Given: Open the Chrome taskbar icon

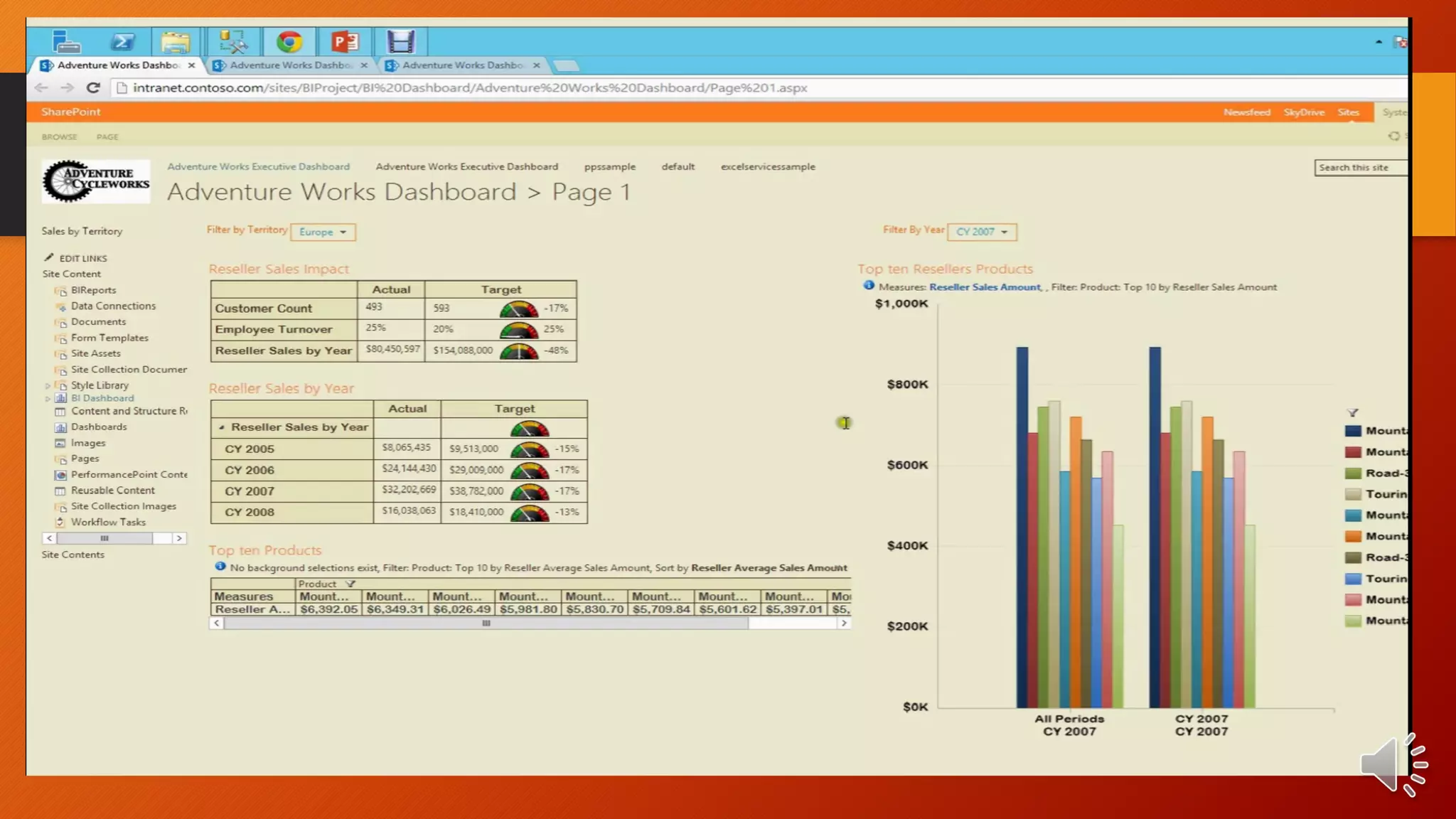Looking at the screenshot, I should 289,42.
